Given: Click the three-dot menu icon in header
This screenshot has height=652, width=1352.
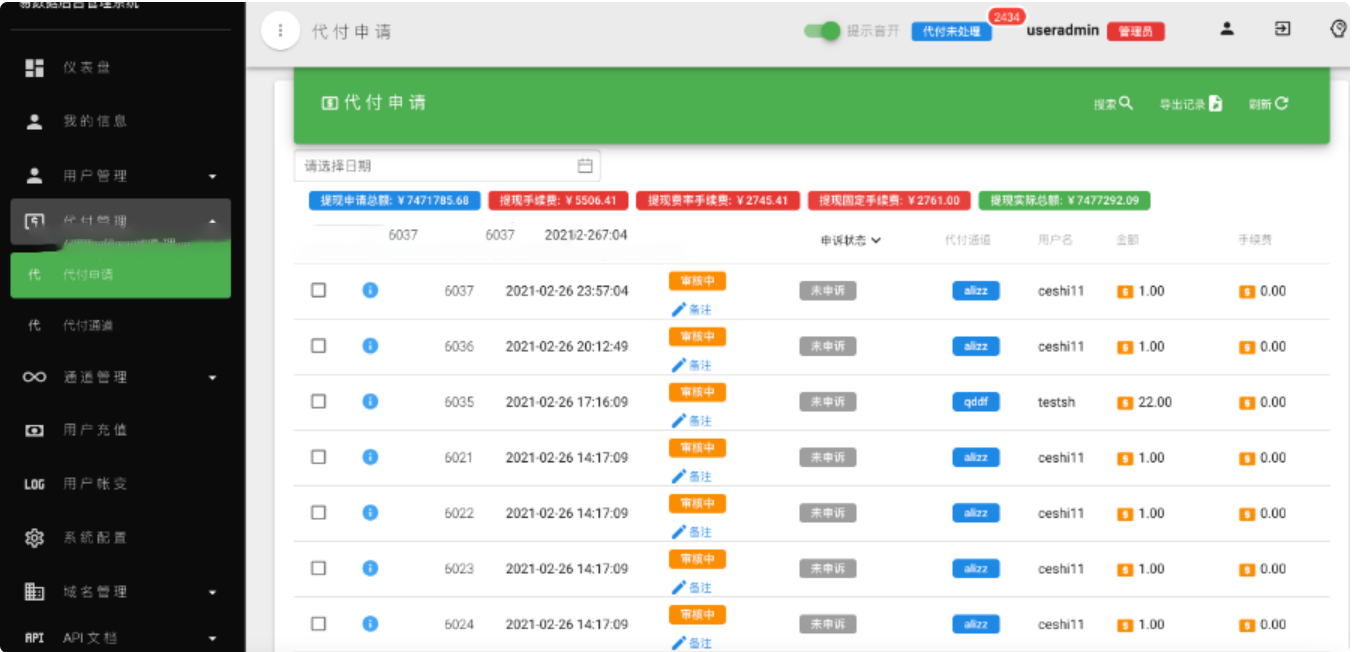Looking at the screenshot, I should coord(280,31).
